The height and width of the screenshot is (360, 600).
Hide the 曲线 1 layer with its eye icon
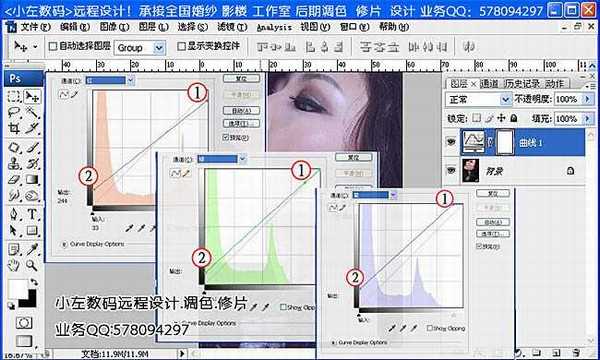point(451,142)
